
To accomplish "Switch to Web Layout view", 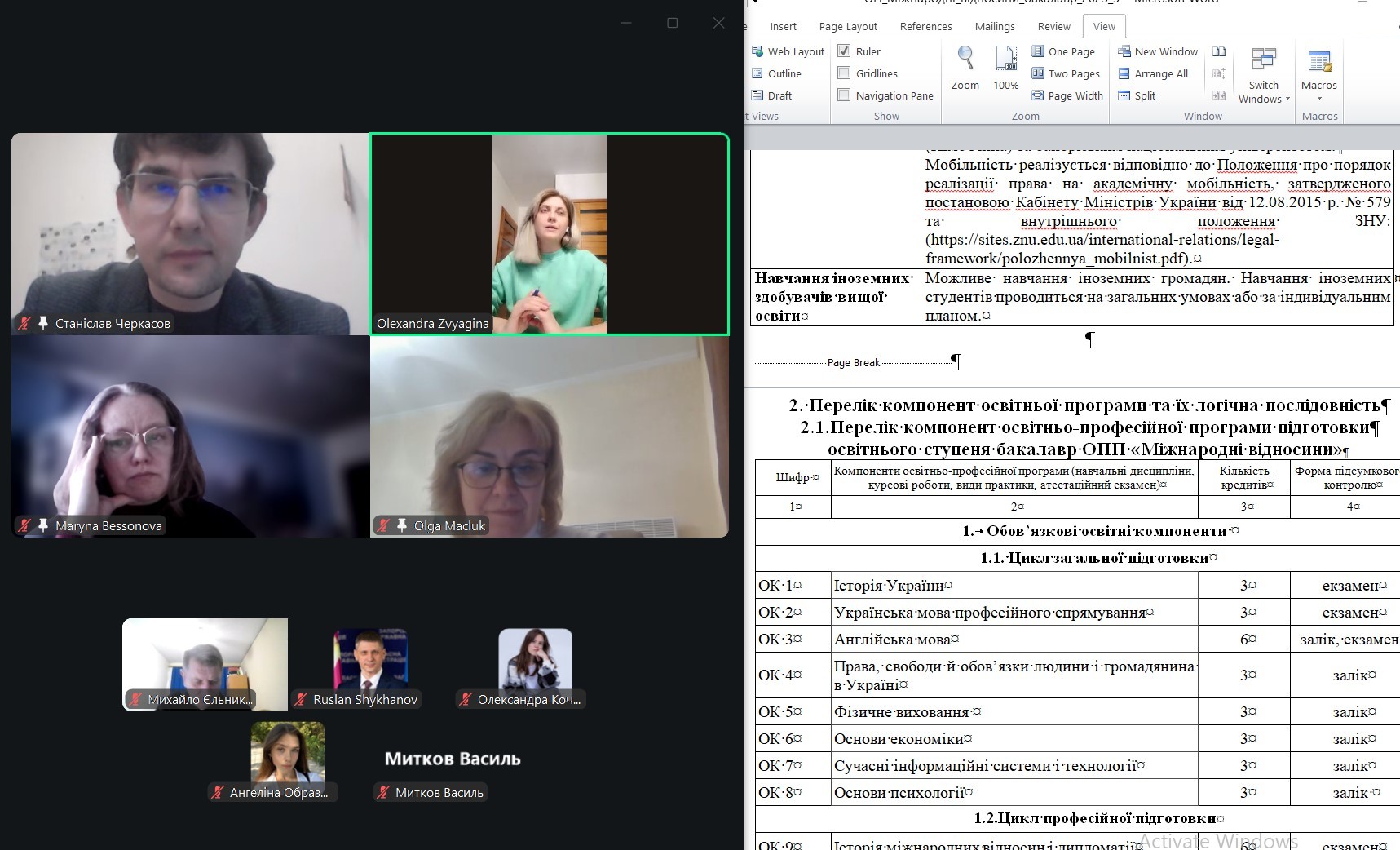I will click(x=788, y=51).
